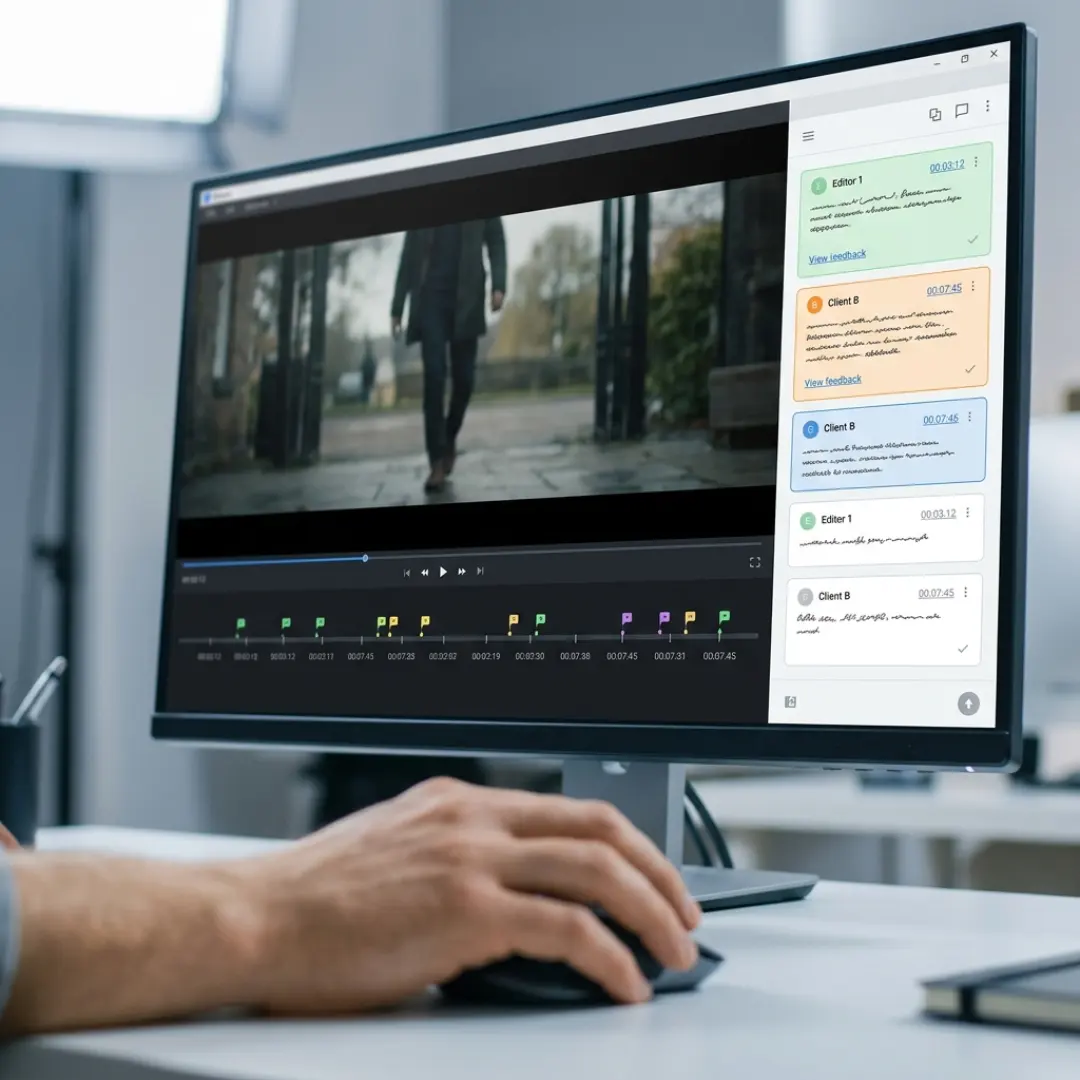Click the 00:07:31 timeline label
The height and width of the screenshot is (1080, 1080).
669,656
